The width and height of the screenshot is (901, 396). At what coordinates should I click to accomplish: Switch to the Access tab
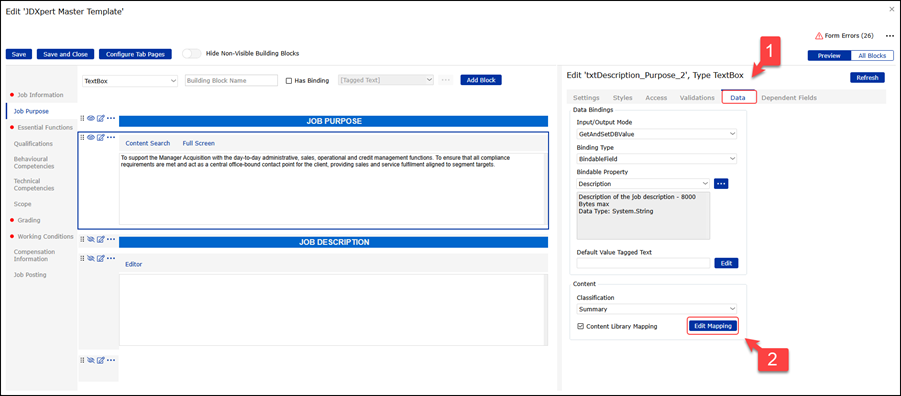656,98
